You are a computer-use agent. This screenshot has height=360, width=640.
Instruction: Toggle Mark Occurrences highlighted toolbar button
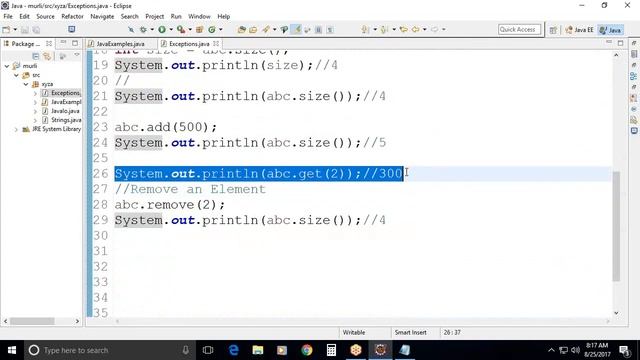[297, 29]
